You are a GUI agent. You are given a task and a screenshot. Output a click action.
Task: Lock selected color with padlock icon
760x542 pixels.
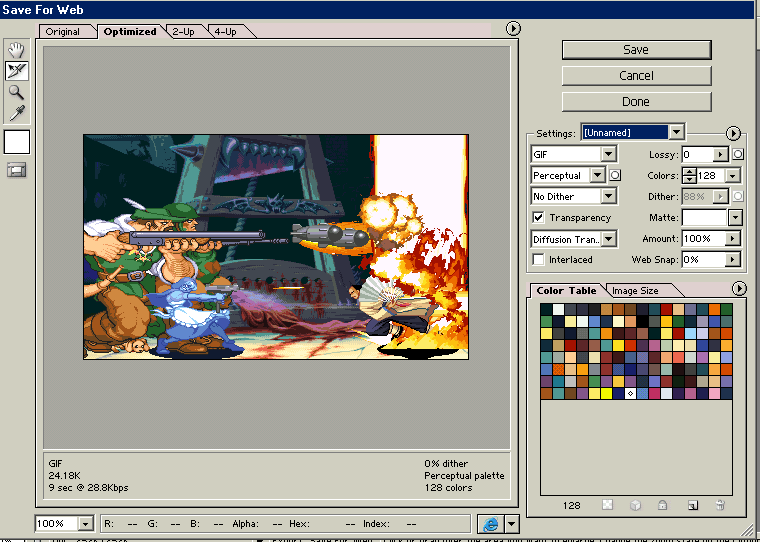coord(663,506)
